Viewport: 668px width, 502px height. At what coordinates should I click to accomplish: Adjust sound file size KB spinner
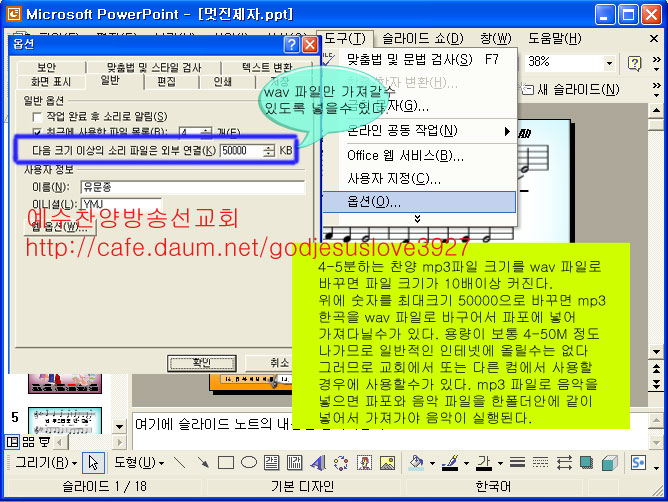tap(269, 150)
